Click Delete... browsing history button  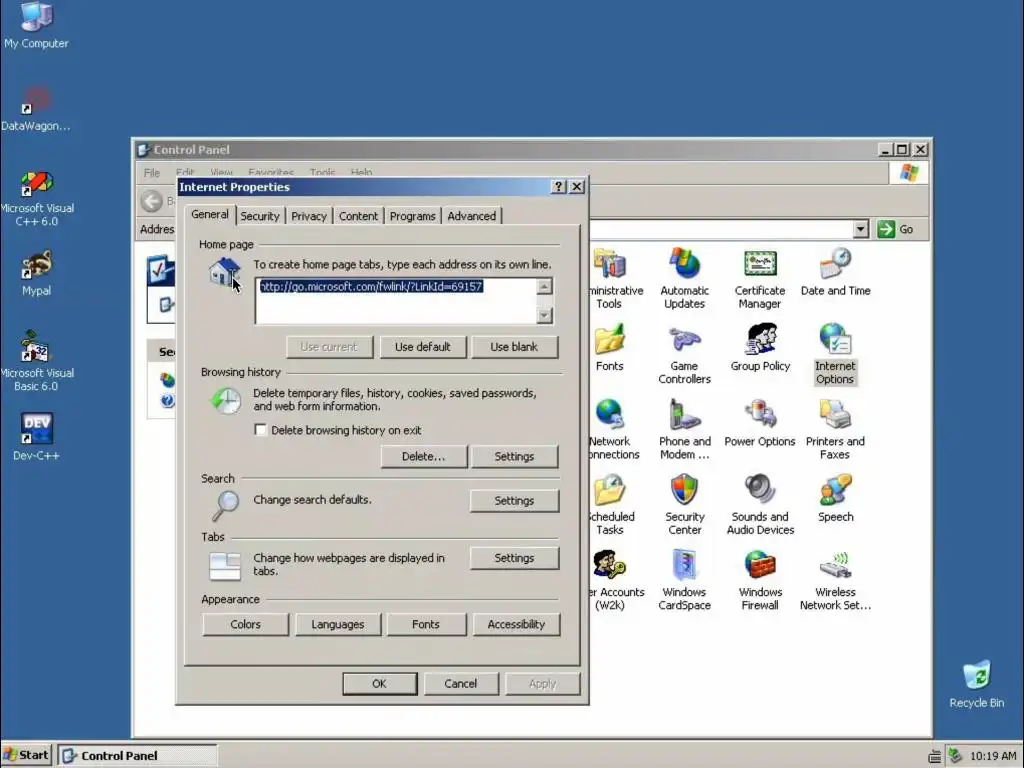(x=423, y=456)
